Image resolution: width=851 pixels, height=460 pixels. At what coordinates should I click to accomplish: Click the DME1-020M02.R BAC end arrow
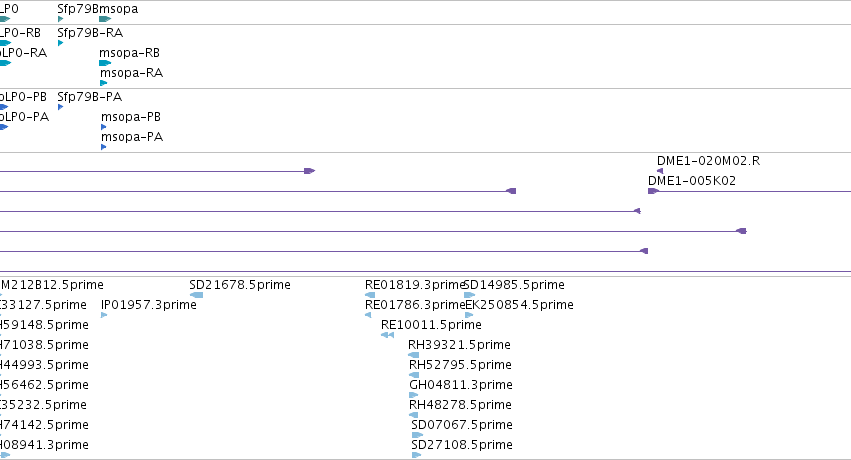[x=660, y=171]
